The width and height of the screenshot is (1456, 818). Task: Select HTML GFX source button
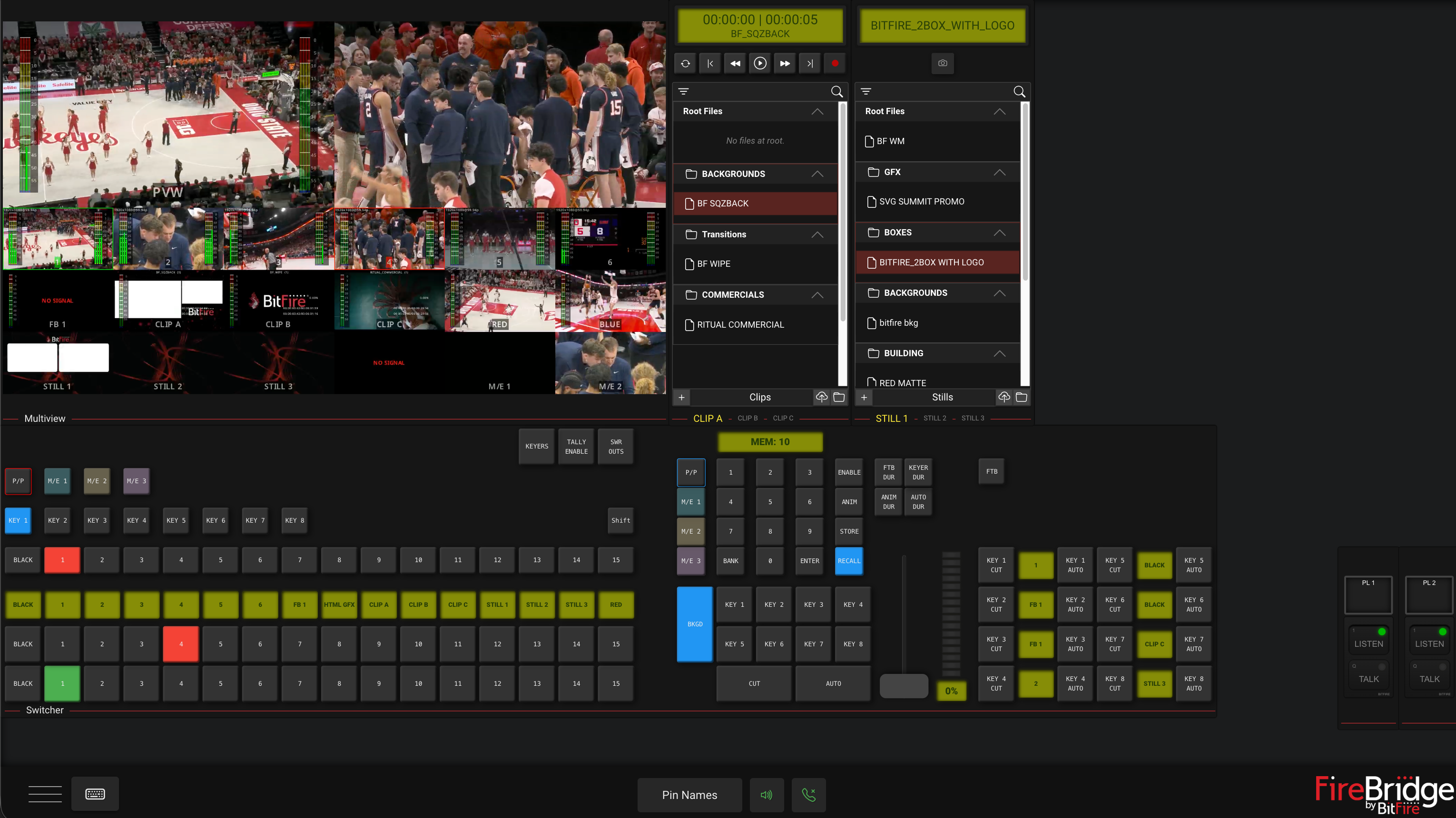[x=339, y=604]
